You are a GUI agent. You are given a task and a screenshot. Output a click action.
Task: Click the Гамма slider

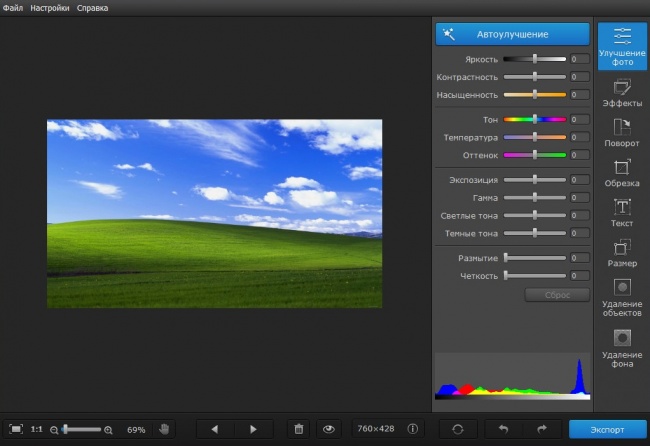(x=535, y=197)
